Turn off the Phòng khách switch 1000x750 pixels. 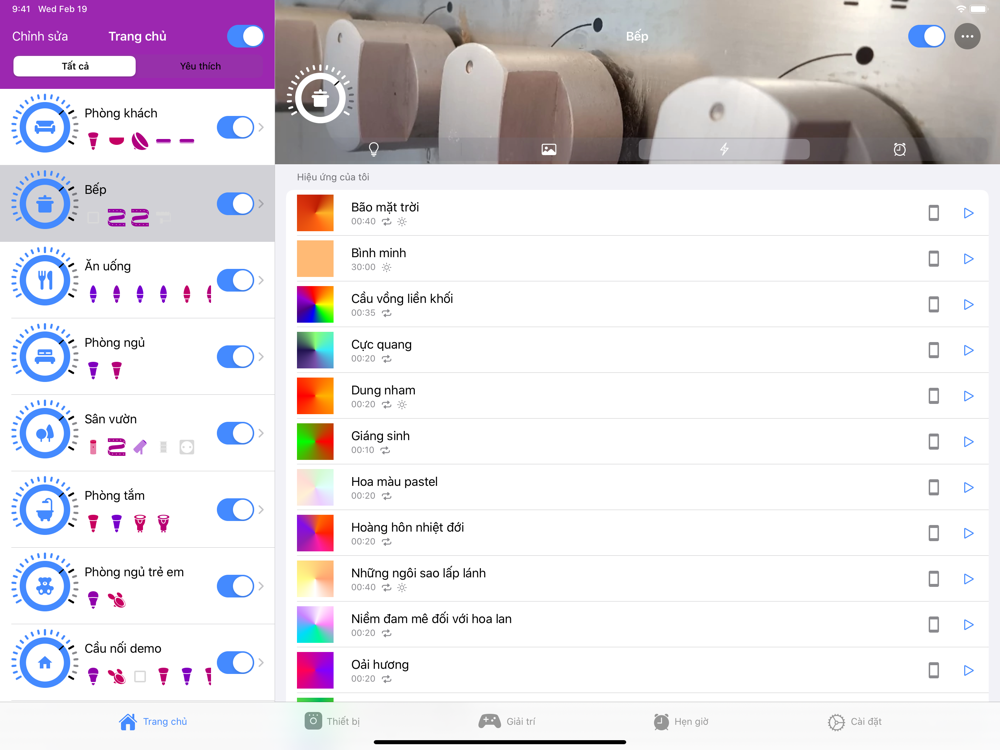235,128
